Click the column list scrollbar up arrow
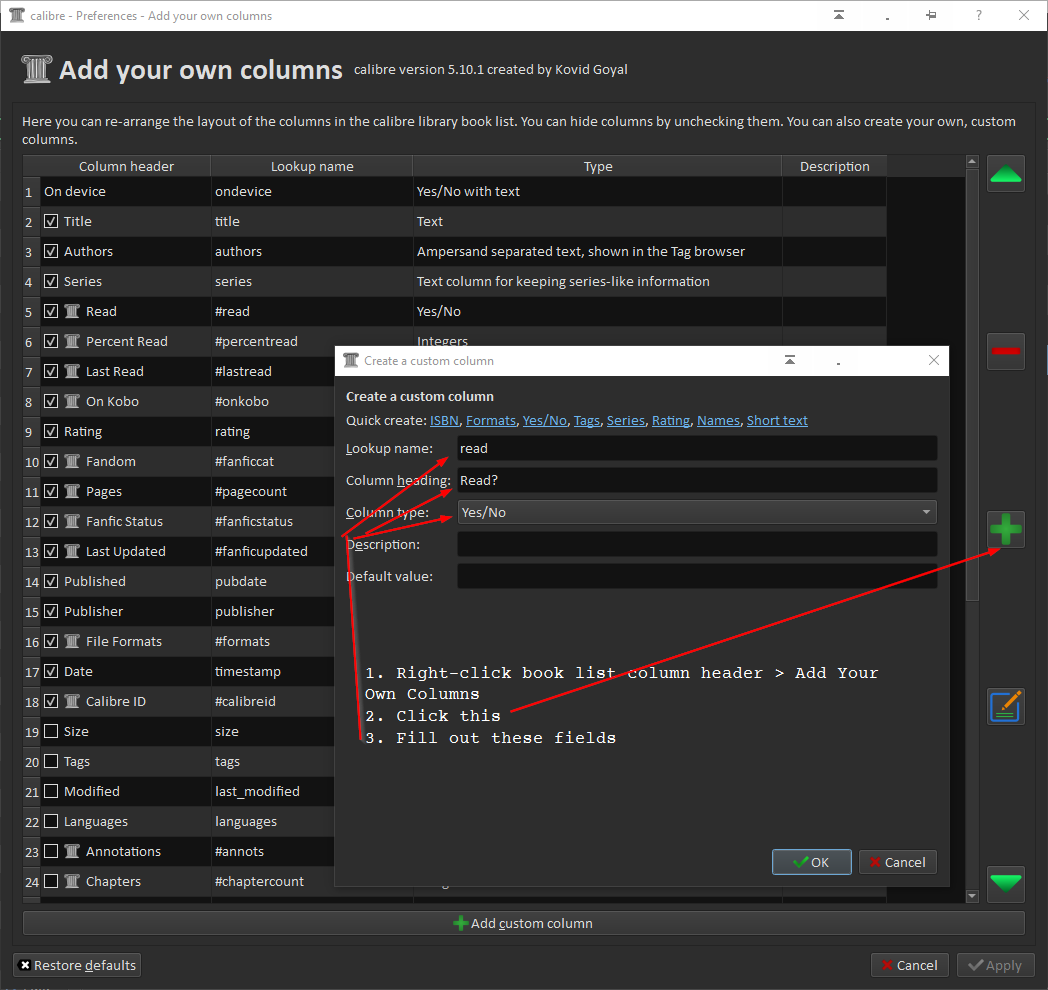The width and height of the screenshot is (1048, 990). pos(972,162)
